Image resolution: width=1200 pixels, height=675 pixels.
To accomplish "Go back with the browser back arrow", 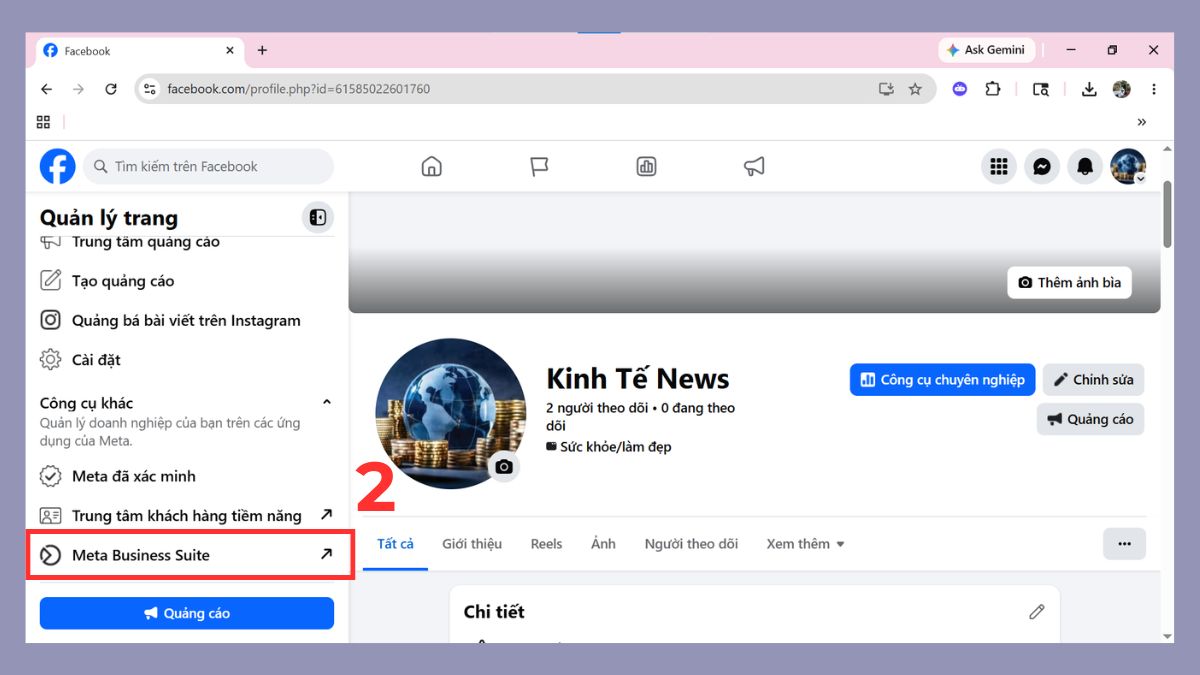I will (x=46, y=89).
